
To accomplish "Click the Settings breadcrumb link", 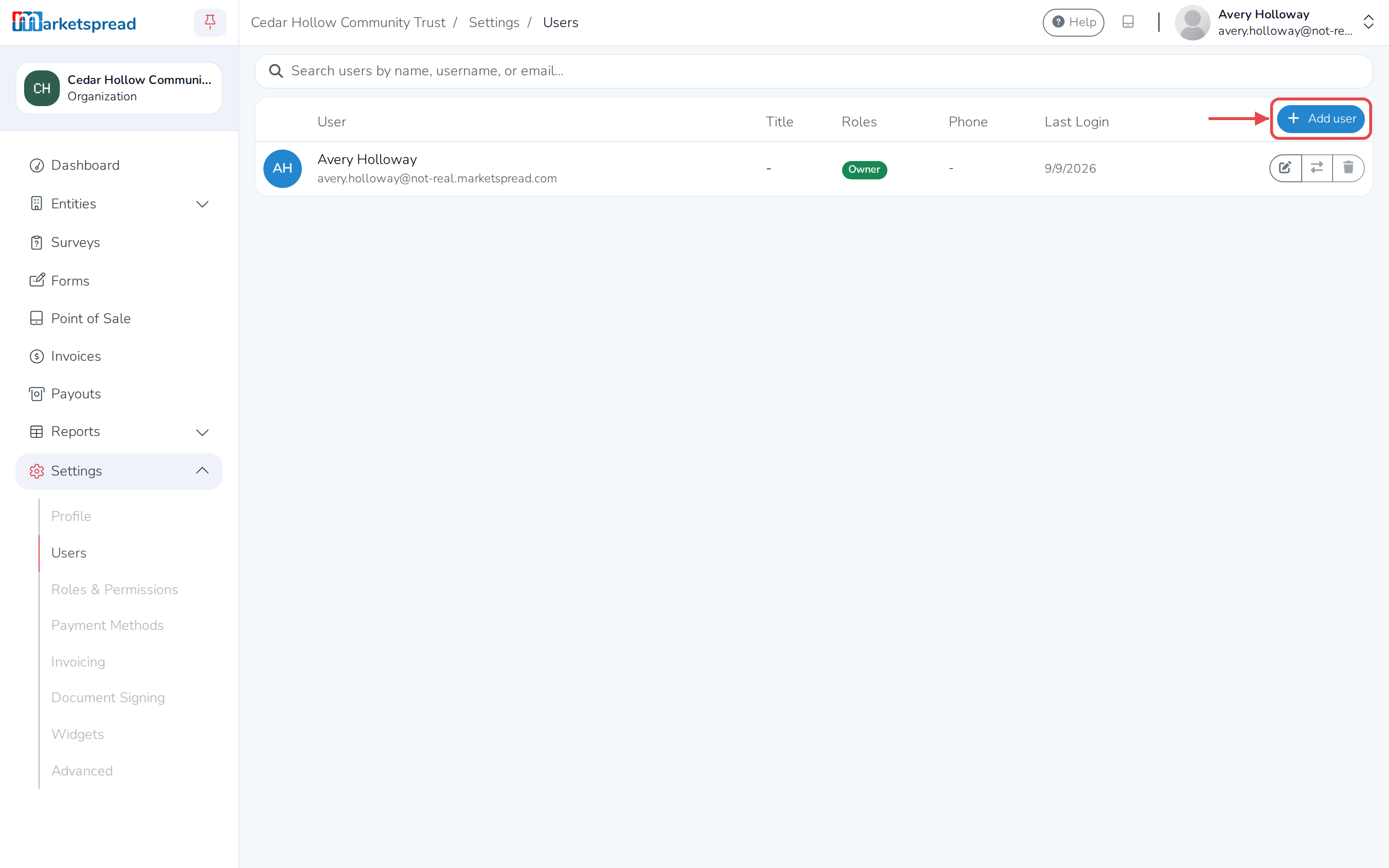I will click(x=493, y=22).
